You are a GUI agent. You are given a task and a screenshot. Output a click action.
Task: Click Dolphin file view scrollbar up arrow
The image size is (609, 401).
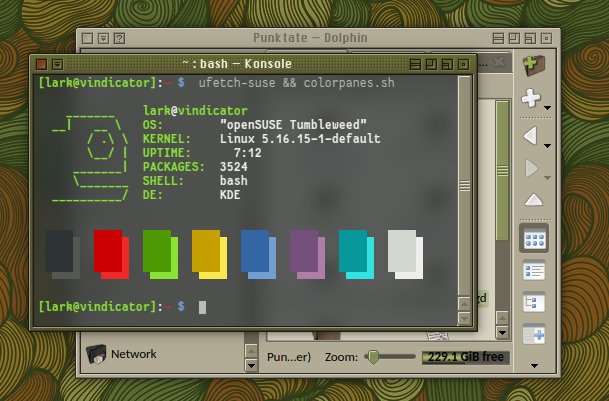pos(502,318)
